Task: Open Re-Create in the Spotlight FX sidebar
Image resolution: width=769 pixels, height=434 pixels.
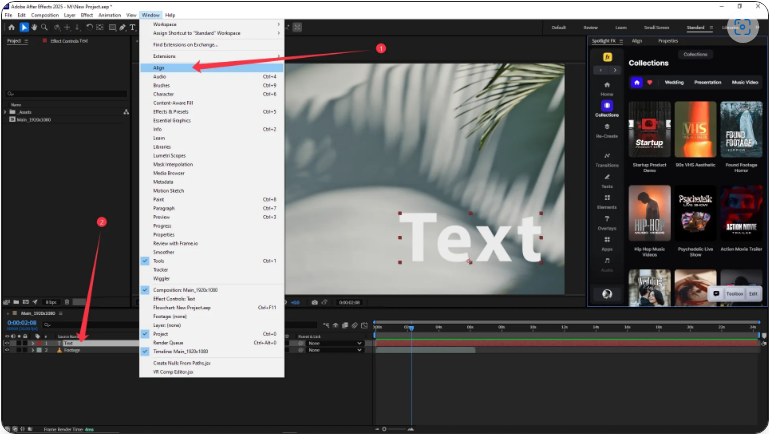Action: point(607,130)
